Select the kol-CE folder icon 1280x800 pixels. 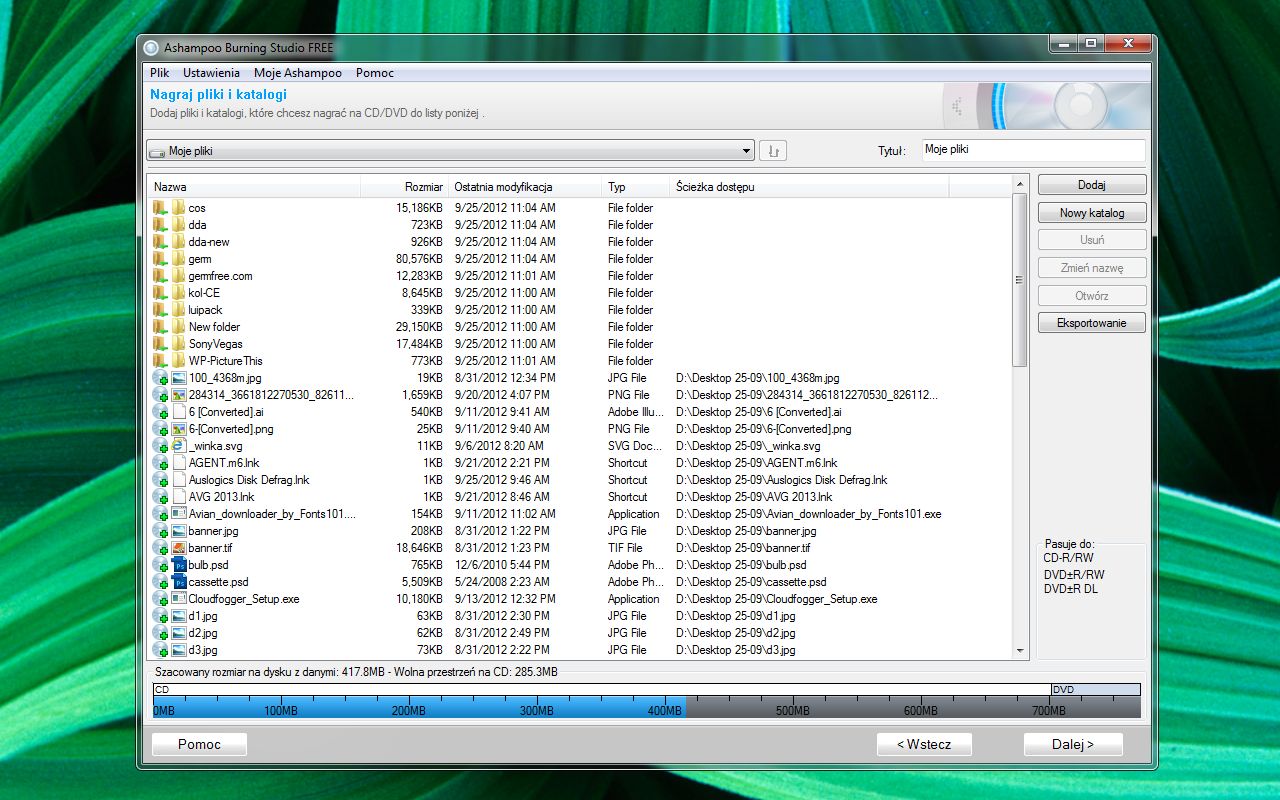pyautogui.click(x=179, y=293)
